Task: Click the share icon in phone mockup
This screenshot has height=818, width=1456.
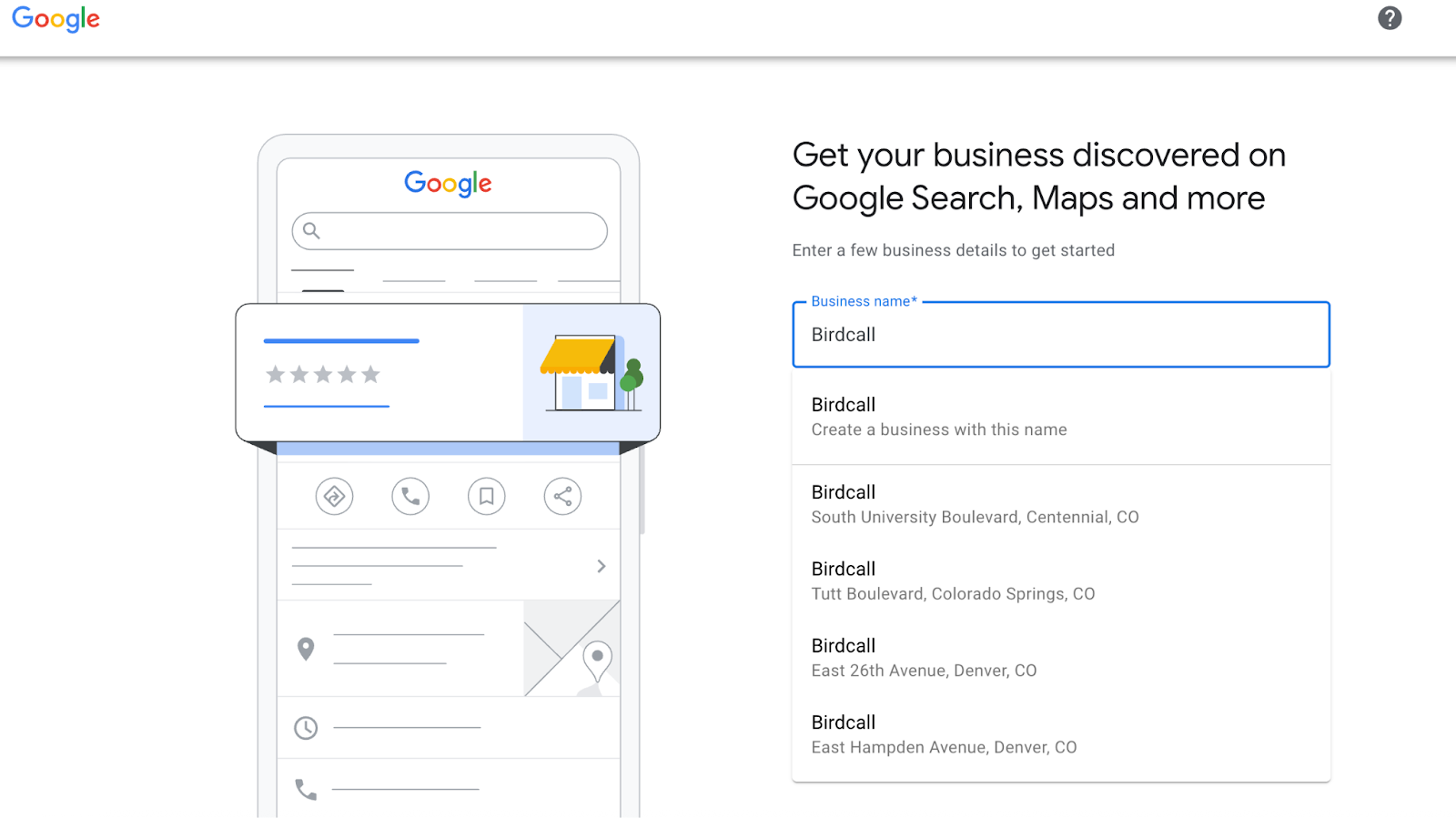Action: (x=562, y=496)
